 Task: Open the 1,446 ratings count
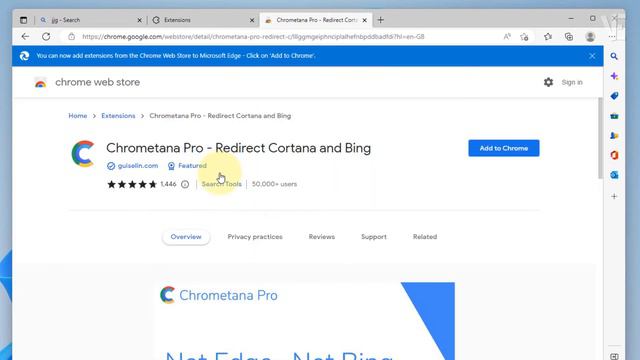click(x=168, y=184)
